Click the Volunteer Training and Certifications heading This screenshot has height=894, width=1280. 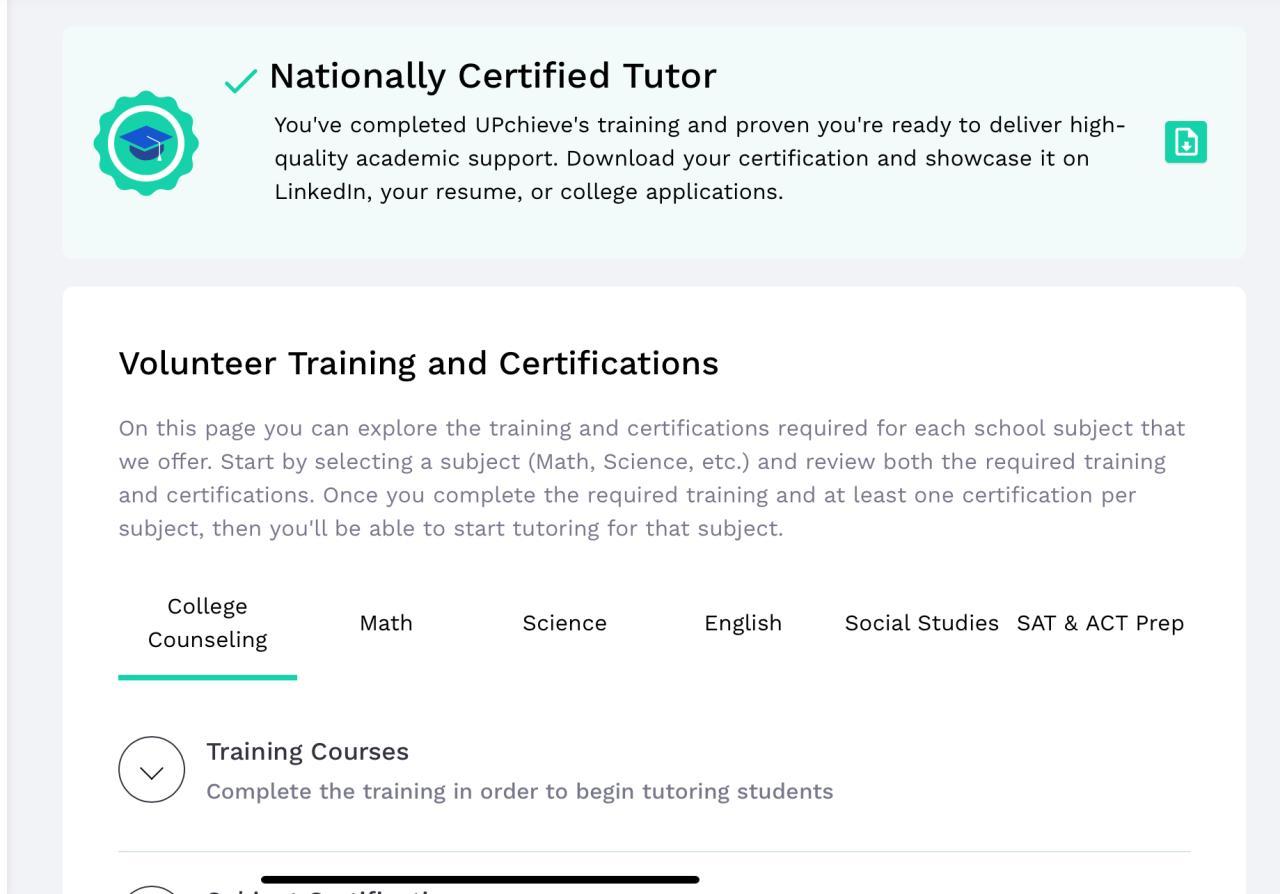click(418, 363)
